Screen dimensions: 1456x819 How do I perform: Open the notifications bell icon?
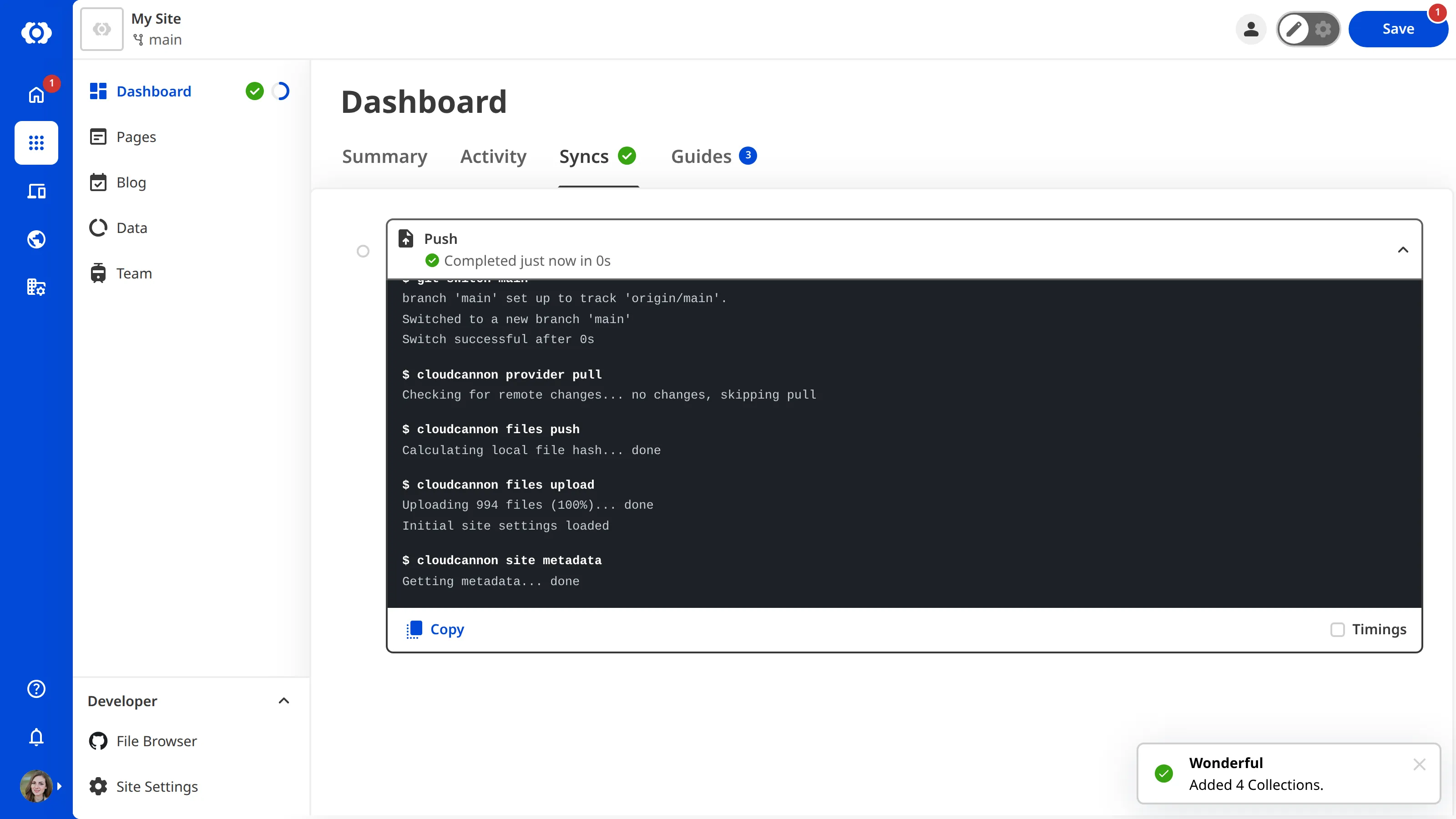[x=36, y=737]
